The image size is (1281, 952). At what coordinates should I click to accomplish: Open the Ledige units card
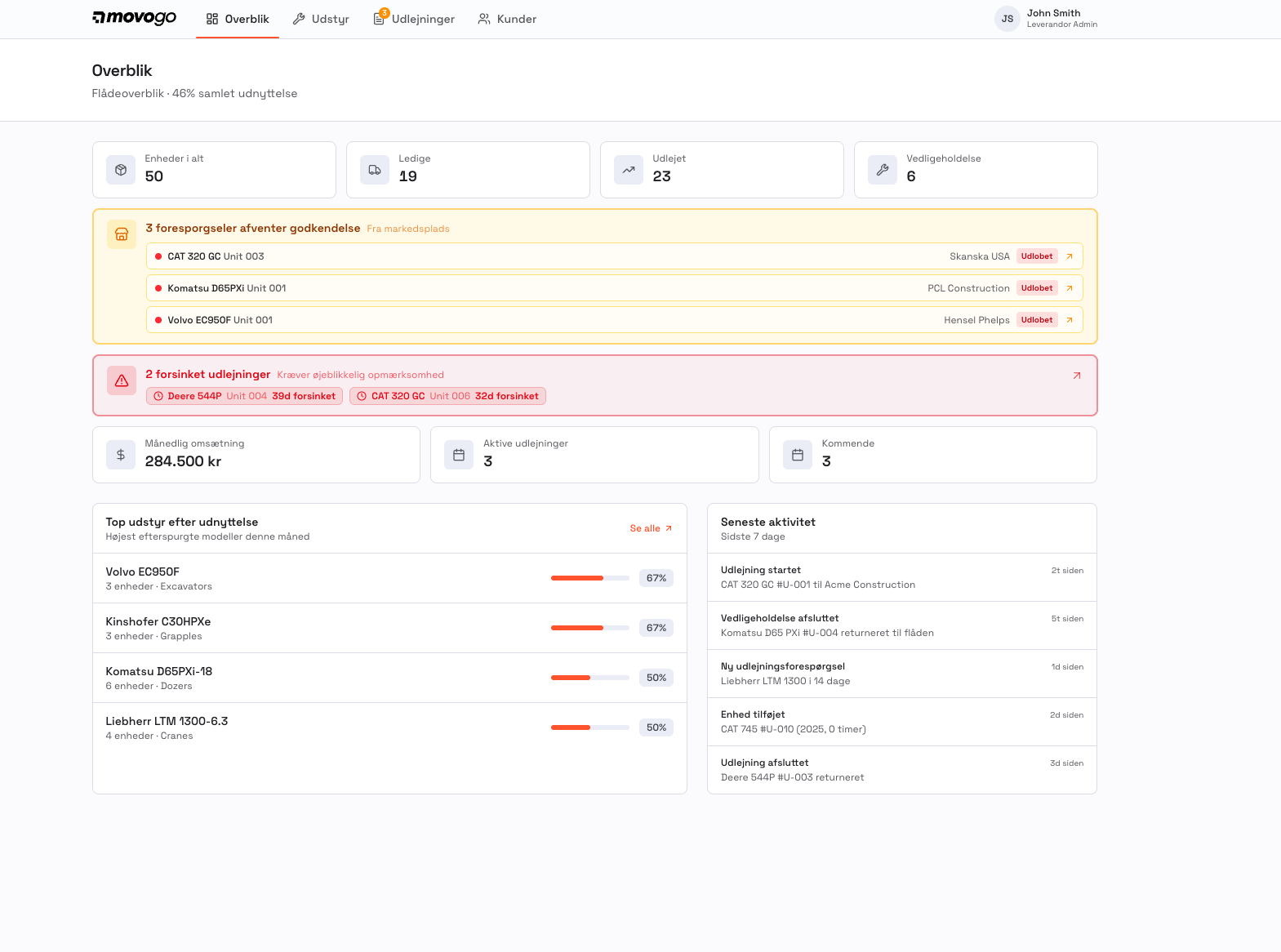point(468,170)
